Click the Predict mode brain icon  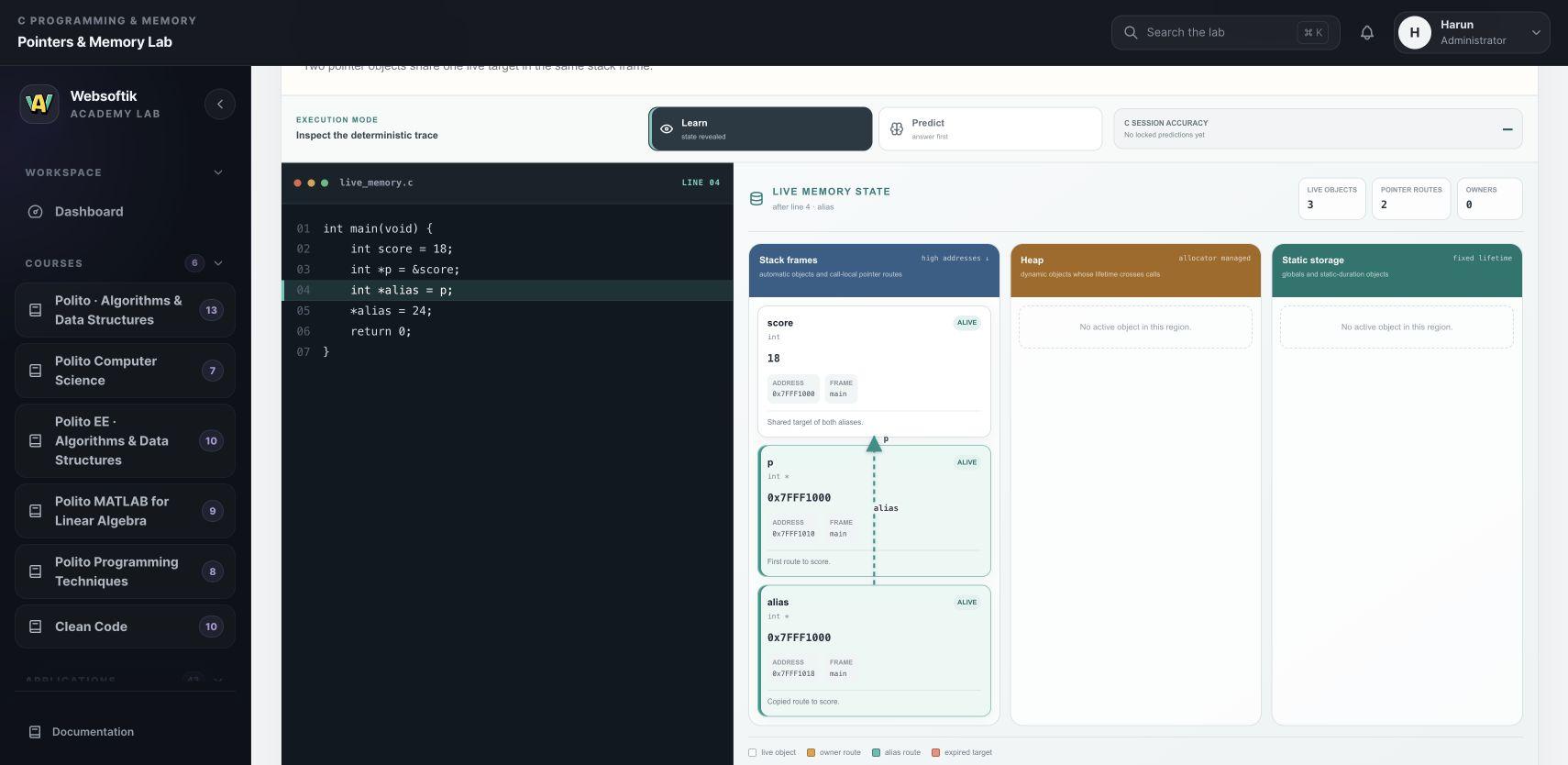click(x=897, y=129)
